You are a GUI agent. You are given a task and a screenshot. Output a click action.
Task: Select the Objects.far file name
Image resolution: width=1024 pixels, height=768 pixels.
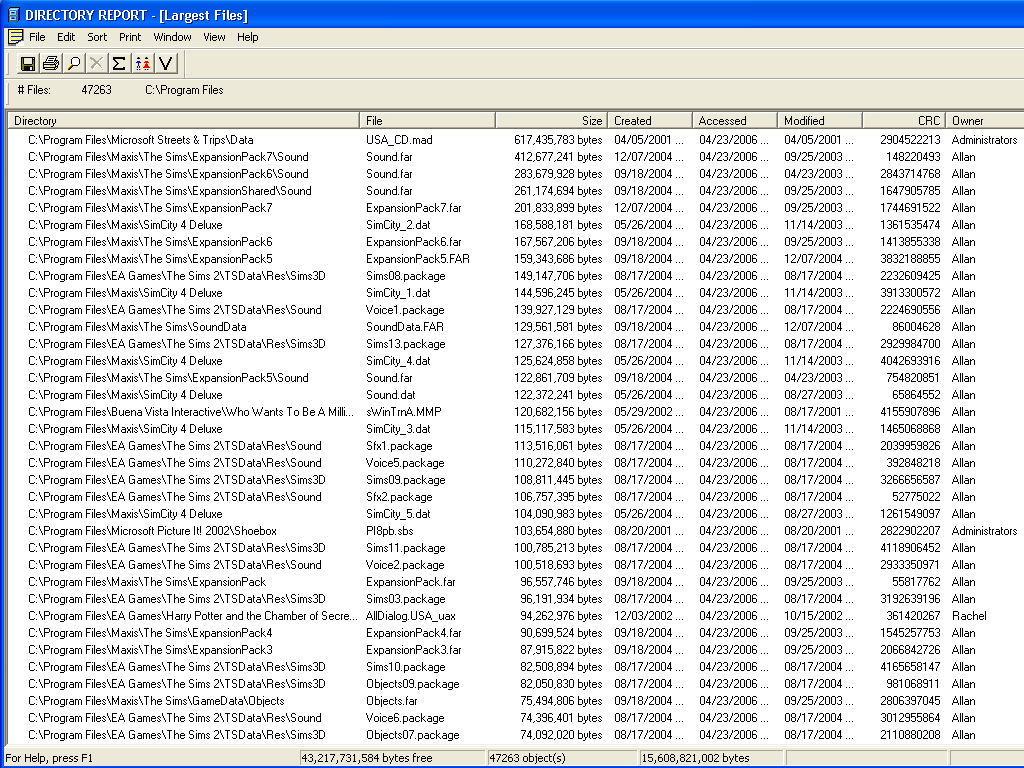[x=392, y=701]
